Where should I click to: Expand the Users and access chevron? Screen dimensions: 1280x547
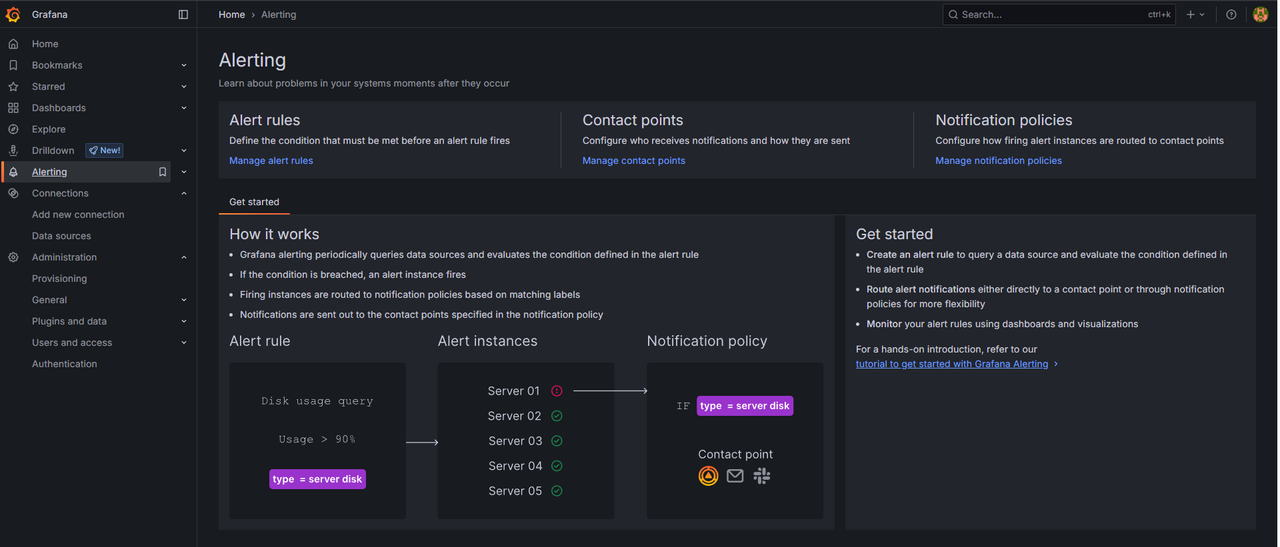(184, 343)
